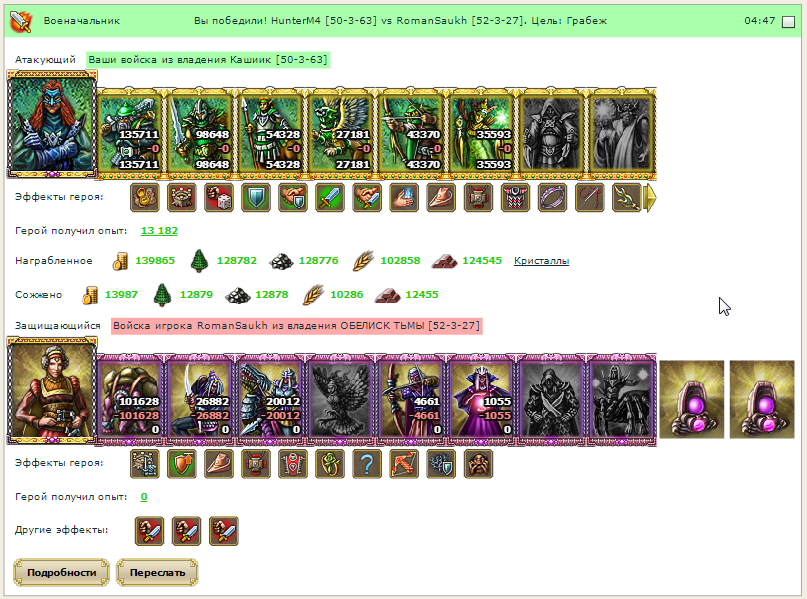The image size is (807, 599).
Task: Click the first fist-and-sword other effect icon
Action: point(149,531)
